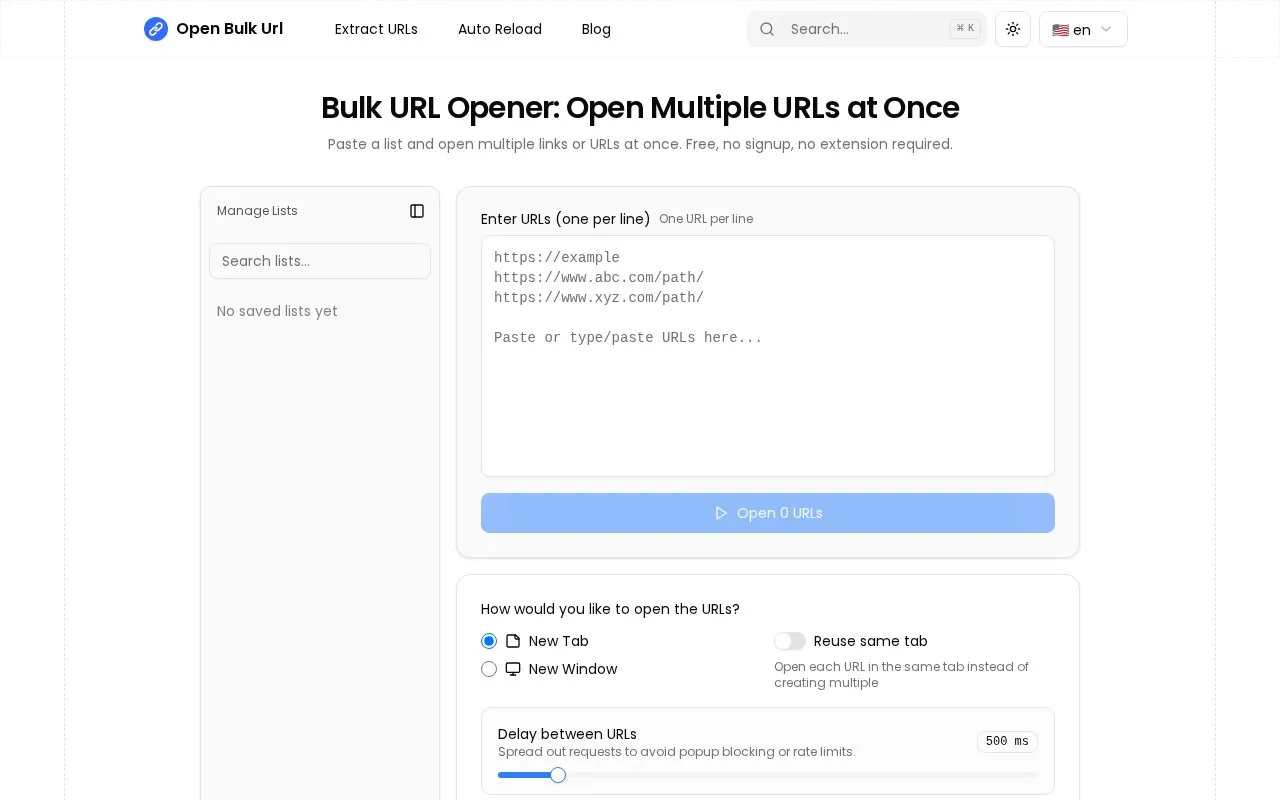Click the 'Bulk URL Opener' page heading
This screenshot has height=800, width=1280.
640,108
